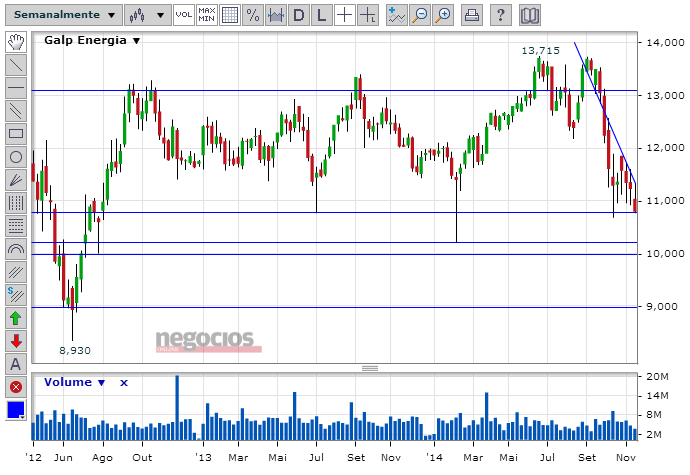The image size is (690, 475).
Task: Enable the crosshair with L label
Action: pyautogui.click(x=367, y=15)
